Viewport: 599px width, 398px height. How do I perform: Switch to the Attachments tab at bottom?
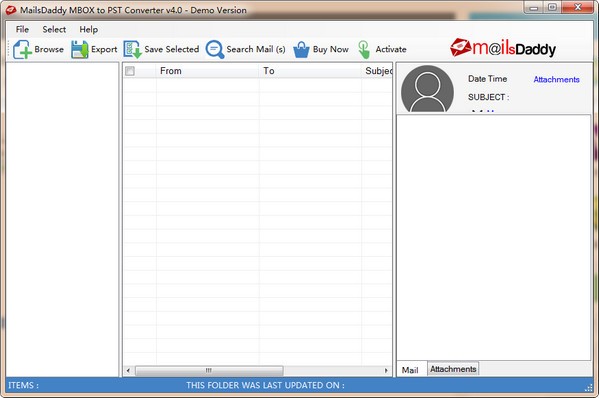453,369
